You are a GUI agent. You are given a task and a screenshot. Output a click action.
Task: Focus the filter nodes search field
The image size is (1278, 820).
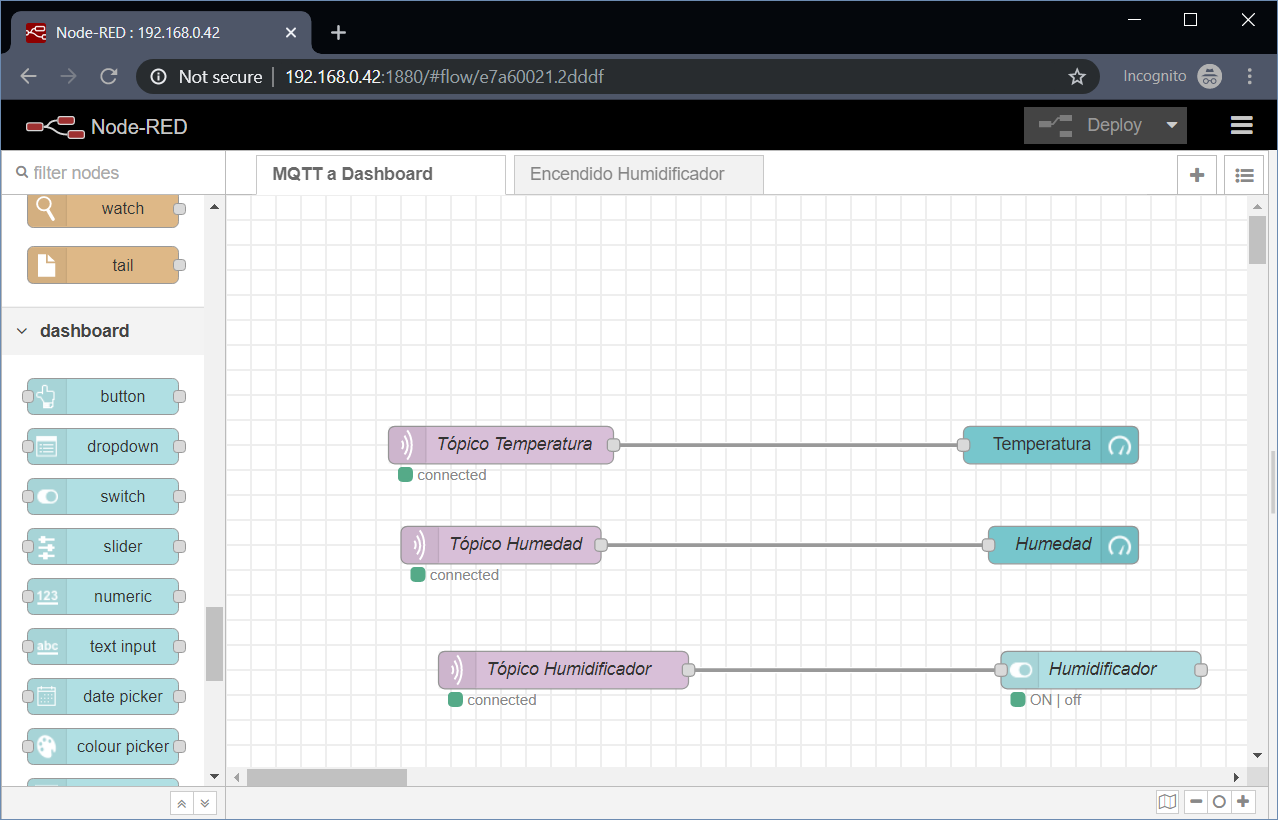(x=113, y=173)
